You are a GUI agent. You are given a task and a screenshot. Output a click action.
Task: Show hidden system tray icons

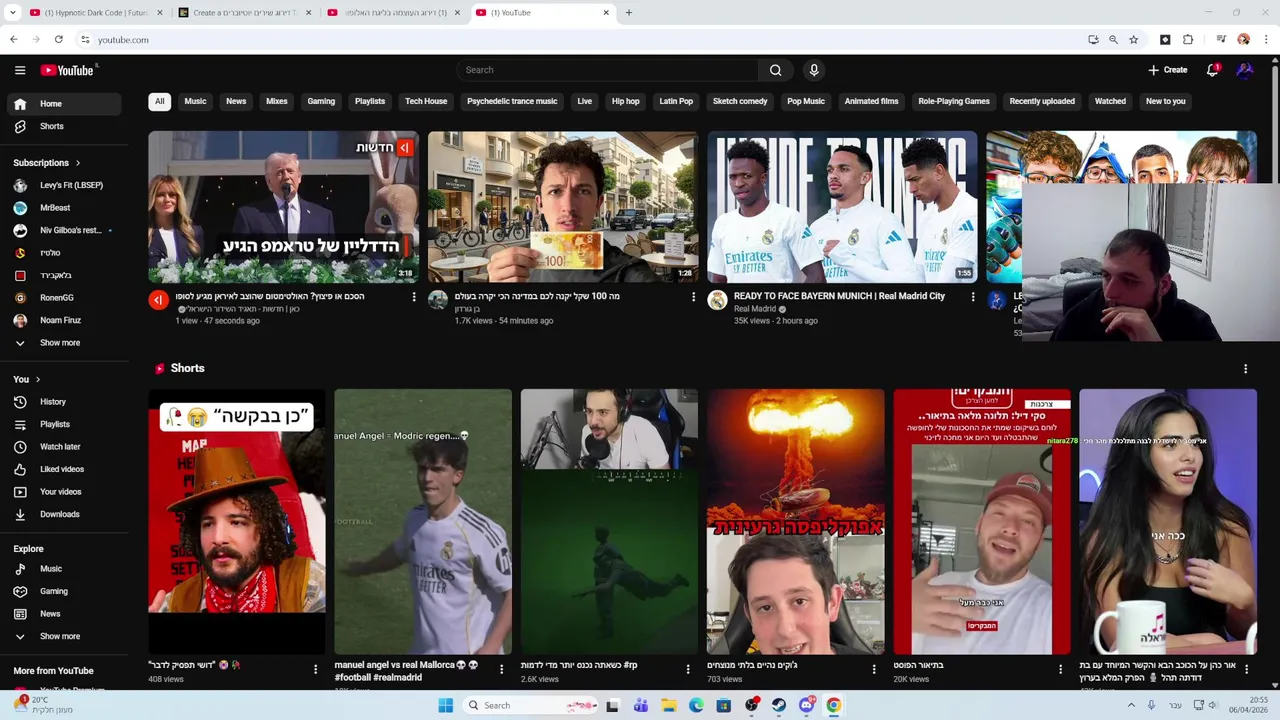pyautogui.click(x=1133, y=705)
